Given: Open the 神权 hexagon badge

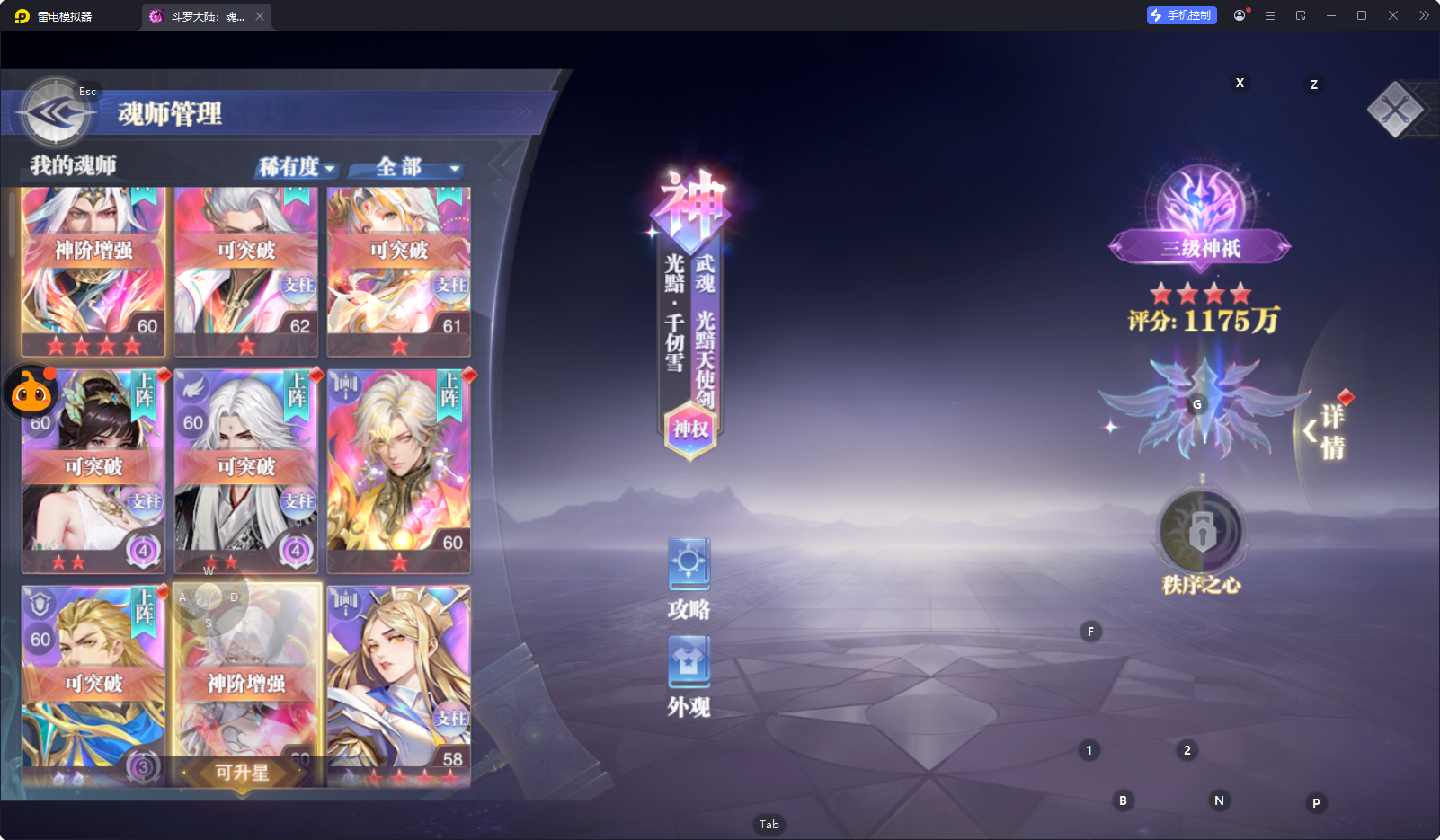Looking at the screenshot, I should (x=690, y=429).
